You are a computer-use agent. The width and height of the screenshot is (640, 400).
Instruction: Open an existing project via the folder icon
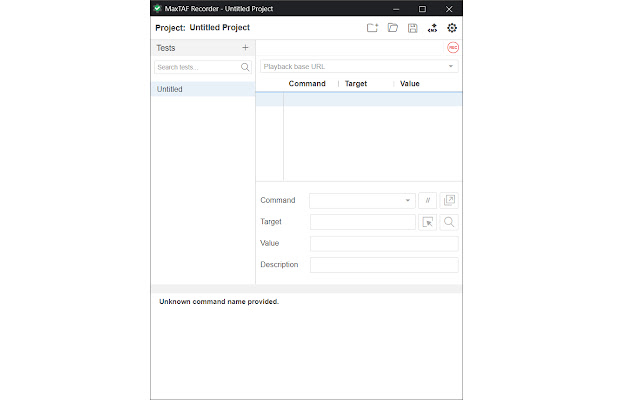pyautogui.click(x=393, y=28)
